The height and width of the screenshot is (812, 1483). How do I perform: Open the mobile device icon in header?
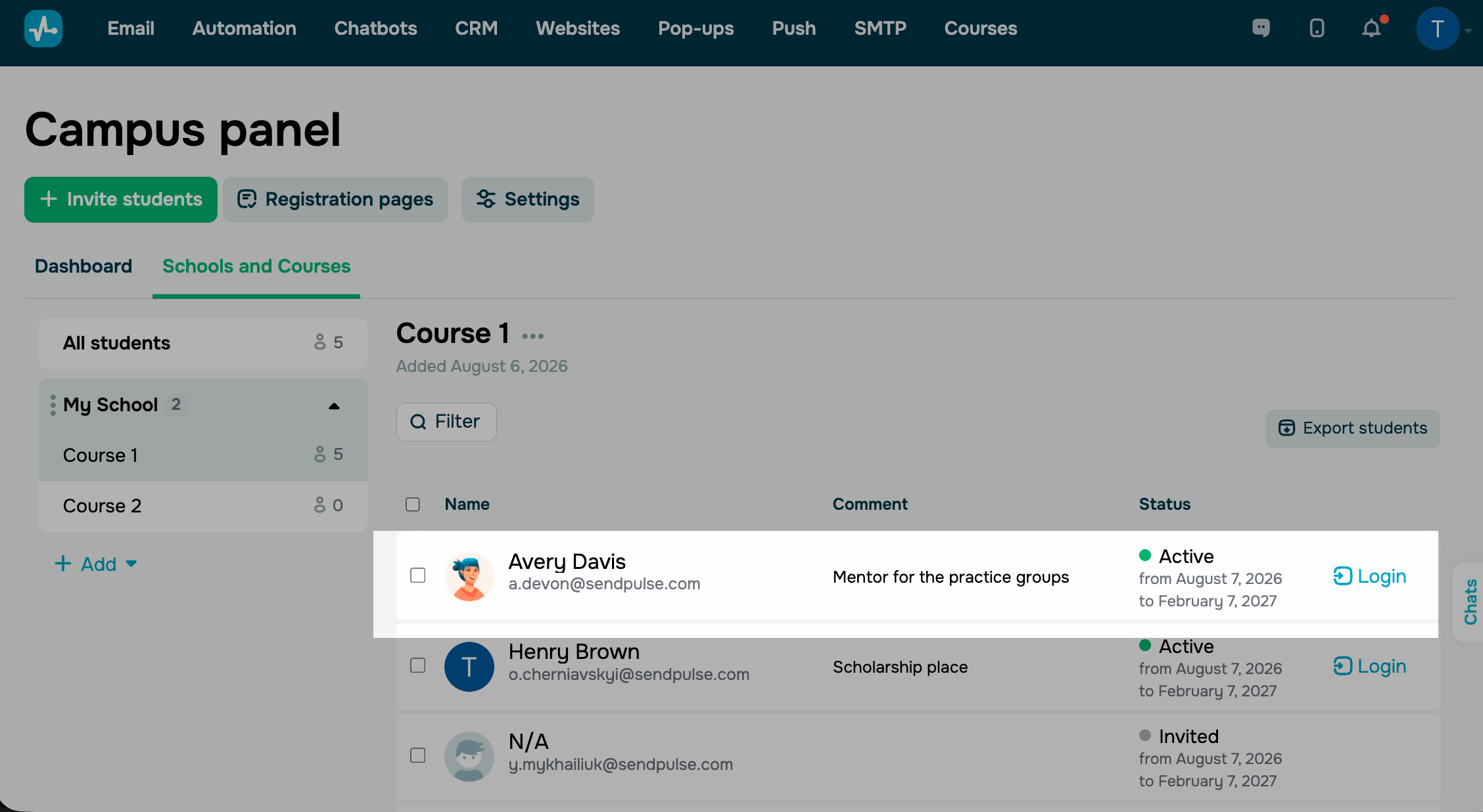click(x=1317, y=28)
